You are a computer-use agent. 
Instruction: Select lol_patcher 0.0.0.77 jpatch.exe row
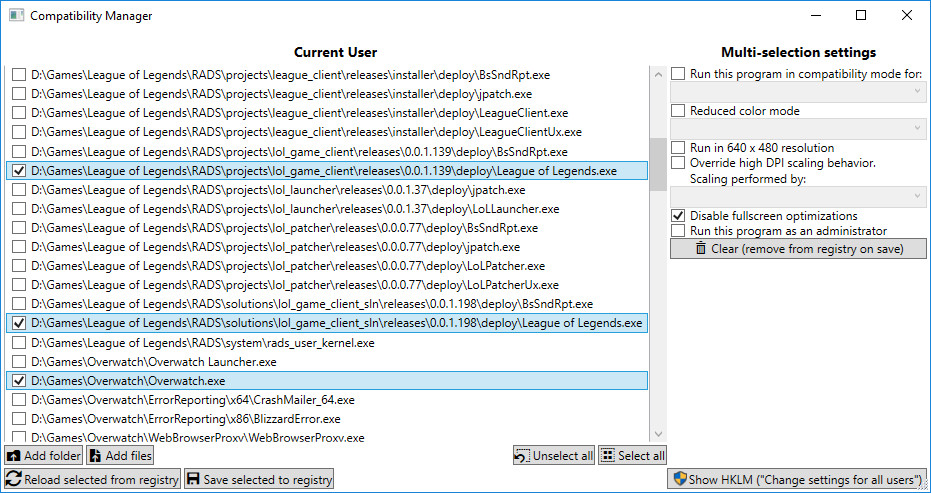tap(327, 247)
